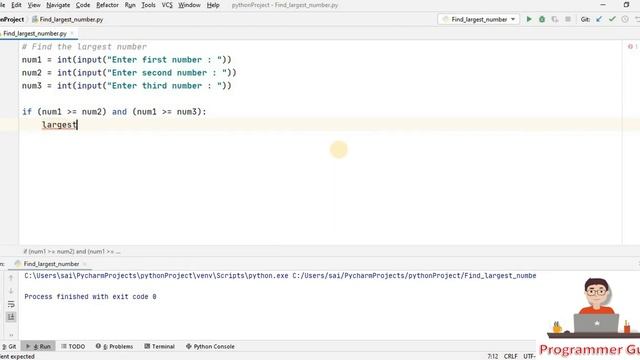Image resolution: width=640 pixels, height=360 pixels.
Task: Click the 7:12 cursor position indicator
Action: (493, 356)
